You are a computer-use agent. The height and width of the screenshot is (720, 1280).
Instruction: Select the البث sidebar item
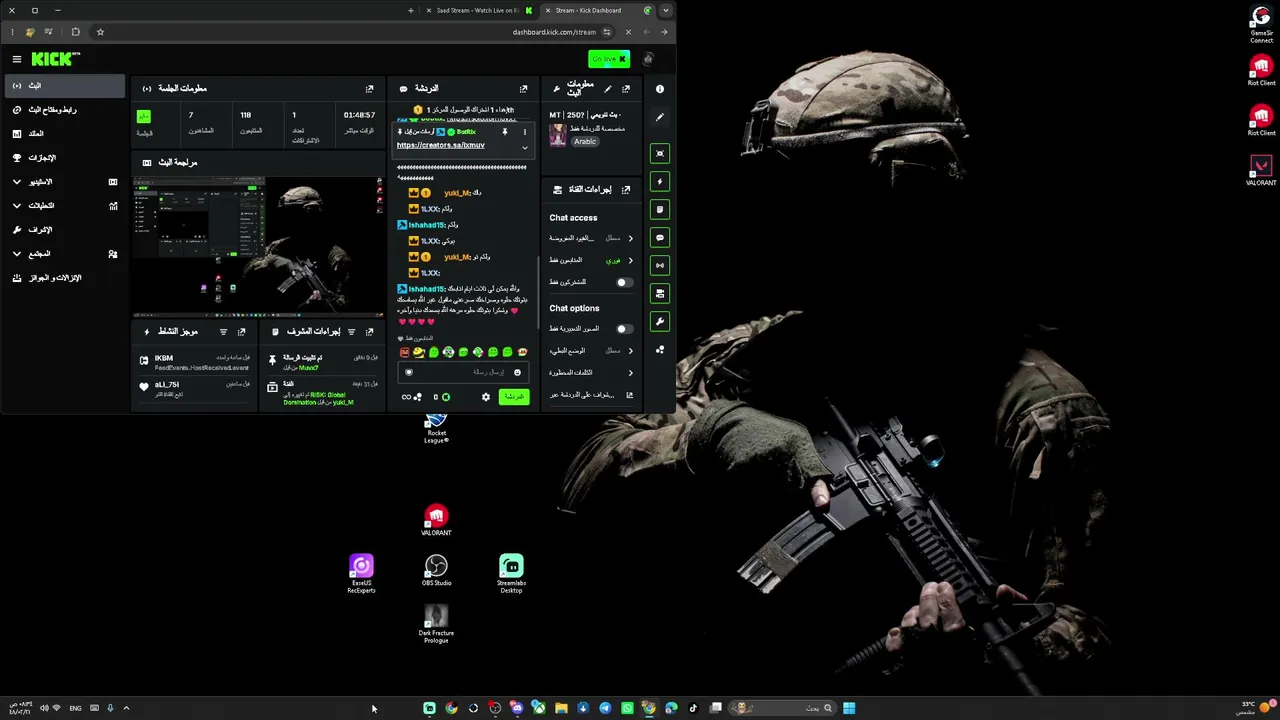64,86
